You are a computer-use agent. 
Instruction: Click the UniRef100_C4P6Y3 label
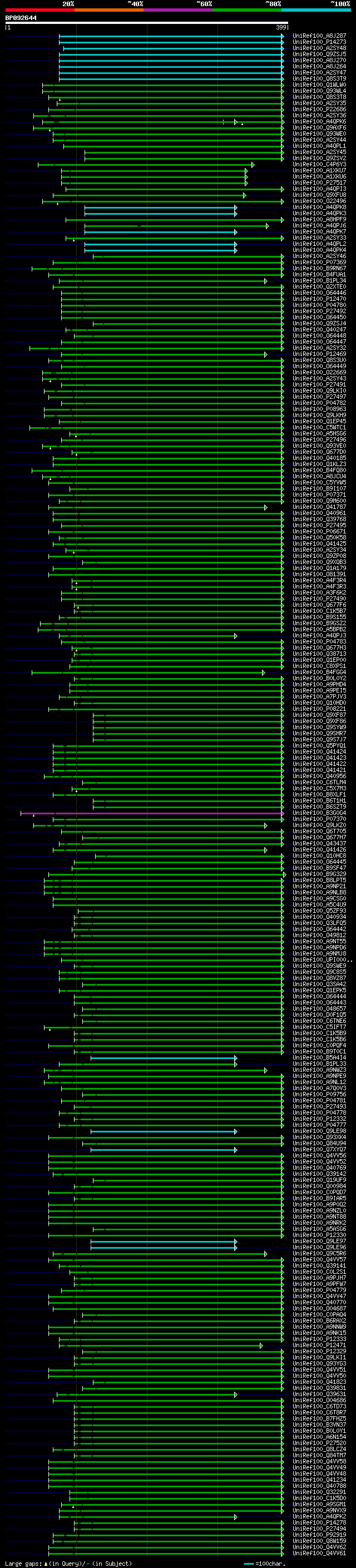click(319, 164)
